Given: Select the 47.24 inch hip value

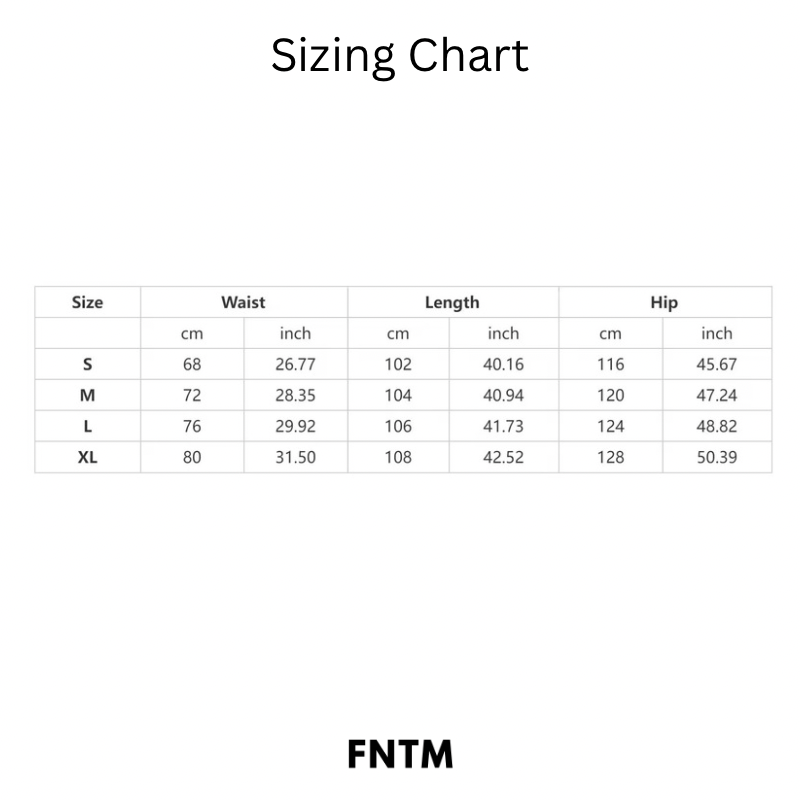Looking at the screenshot, I should (716, 395).
